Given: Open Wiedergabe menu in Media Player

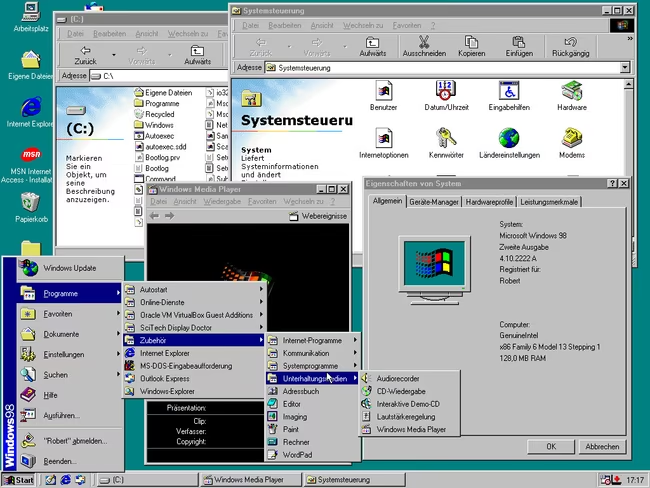Looking at the screenshot, I should pos(222,202).
